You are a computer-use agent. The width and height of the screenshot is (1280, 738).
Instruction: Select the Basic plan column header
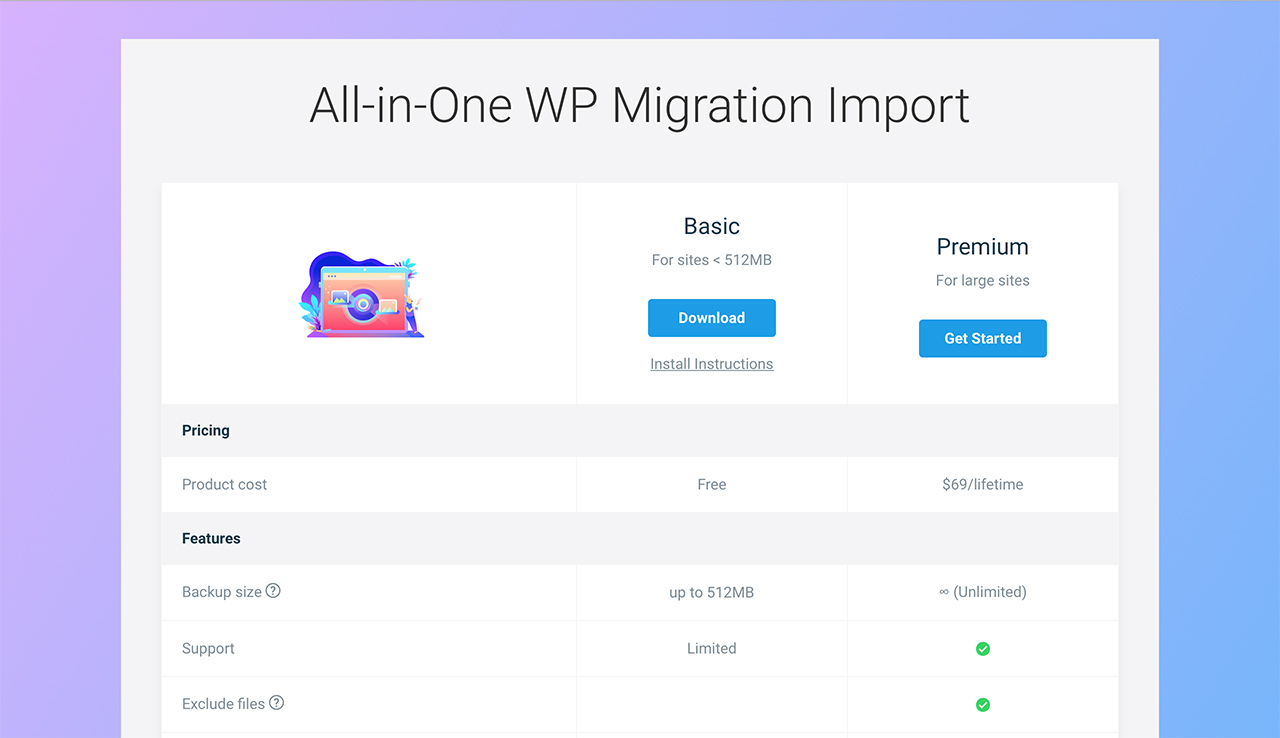point(711,226)
